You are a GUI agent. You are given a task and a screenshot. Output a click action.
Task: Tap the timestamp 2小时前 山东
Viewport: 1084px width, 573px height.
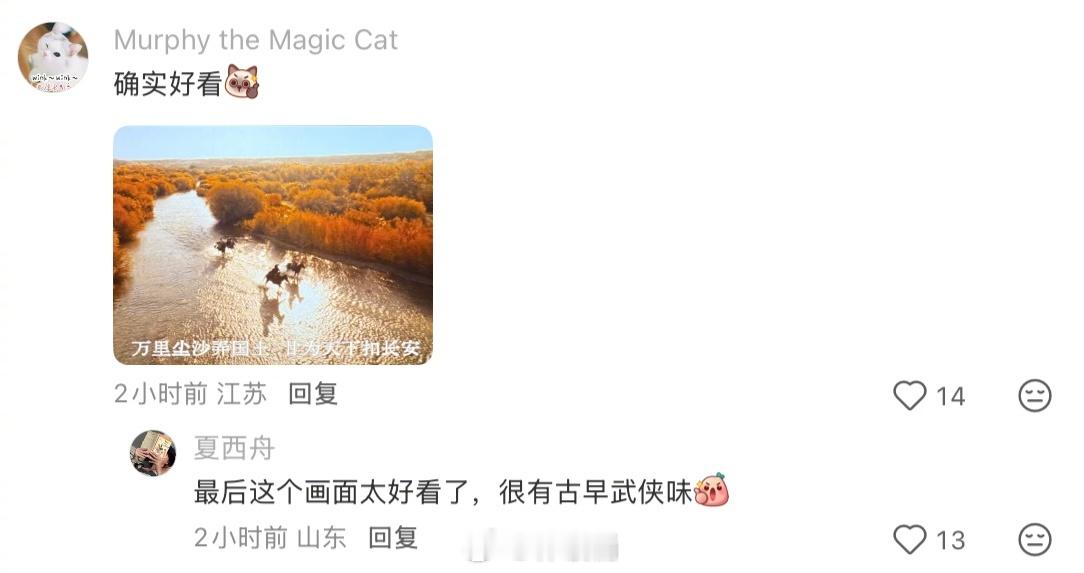pyautogui.click(x=270, y=538)
